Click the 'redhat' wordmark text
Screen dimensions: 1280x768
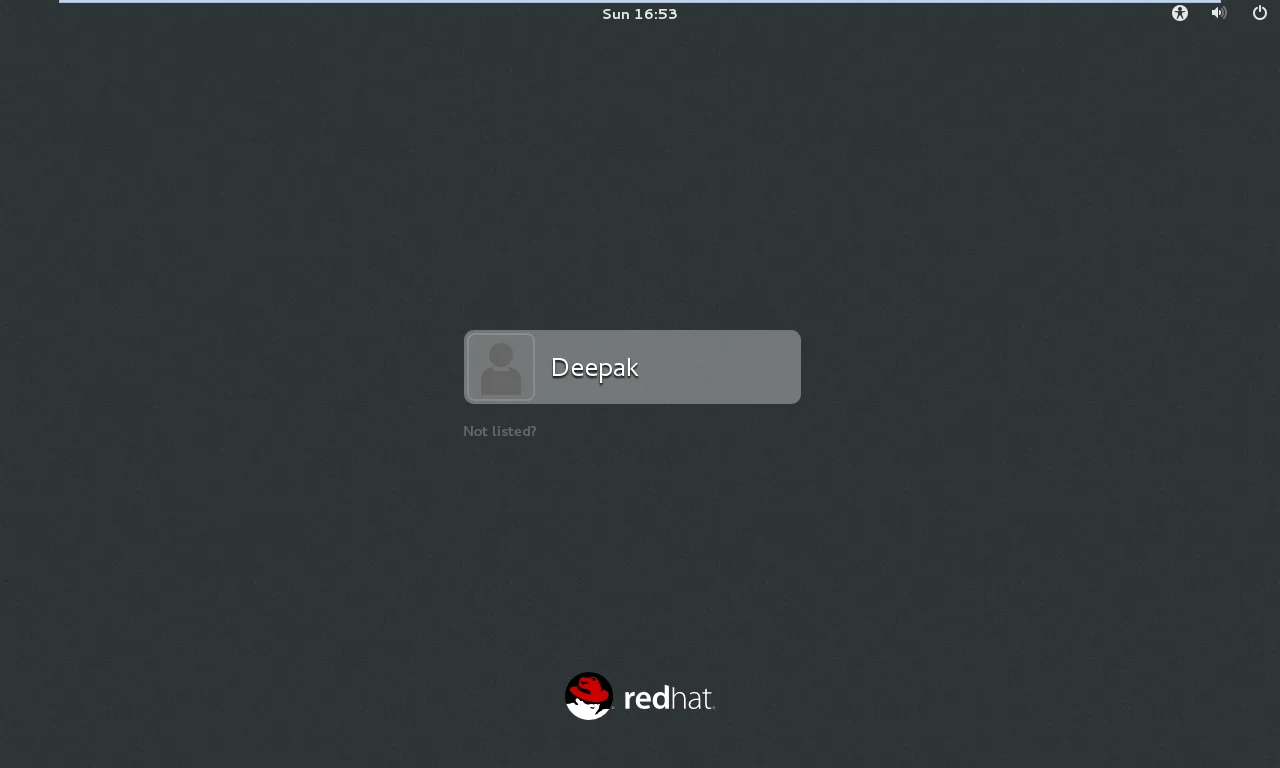[668, 698]
